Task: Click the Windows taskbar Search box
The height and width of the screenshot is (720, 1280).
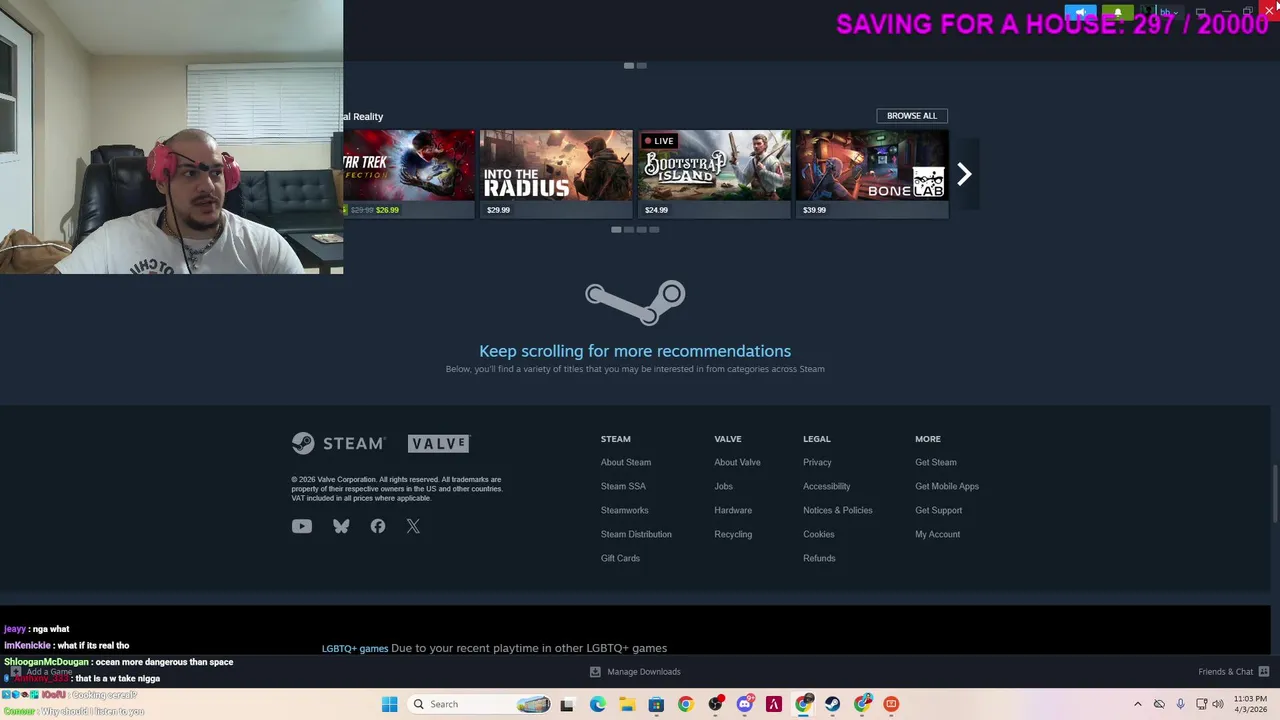Action: pyautogui.click(x=480, y=704)
